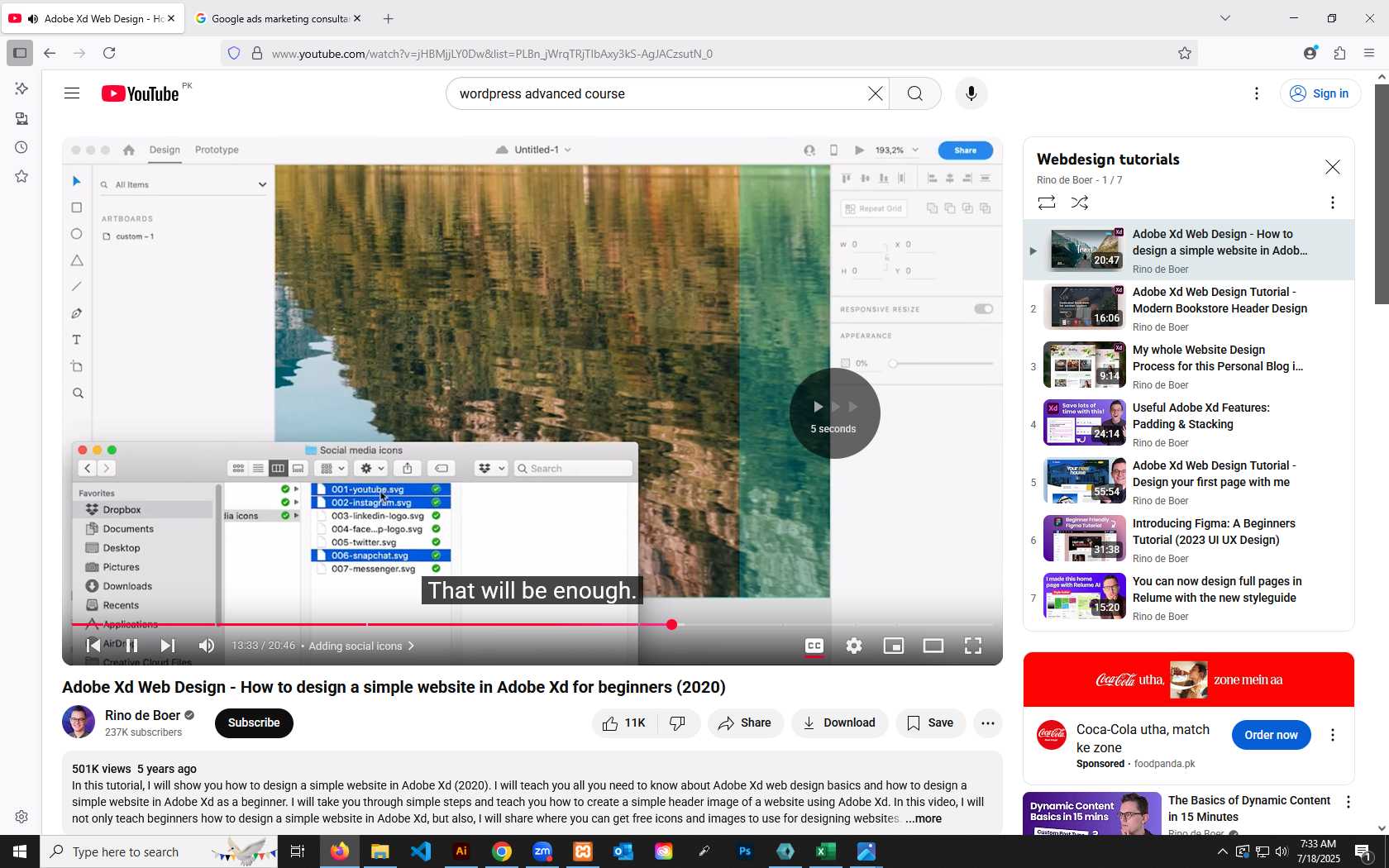1389x868 pixels.
Task: Pause the video playback
Action: click(x=131, y=646)
